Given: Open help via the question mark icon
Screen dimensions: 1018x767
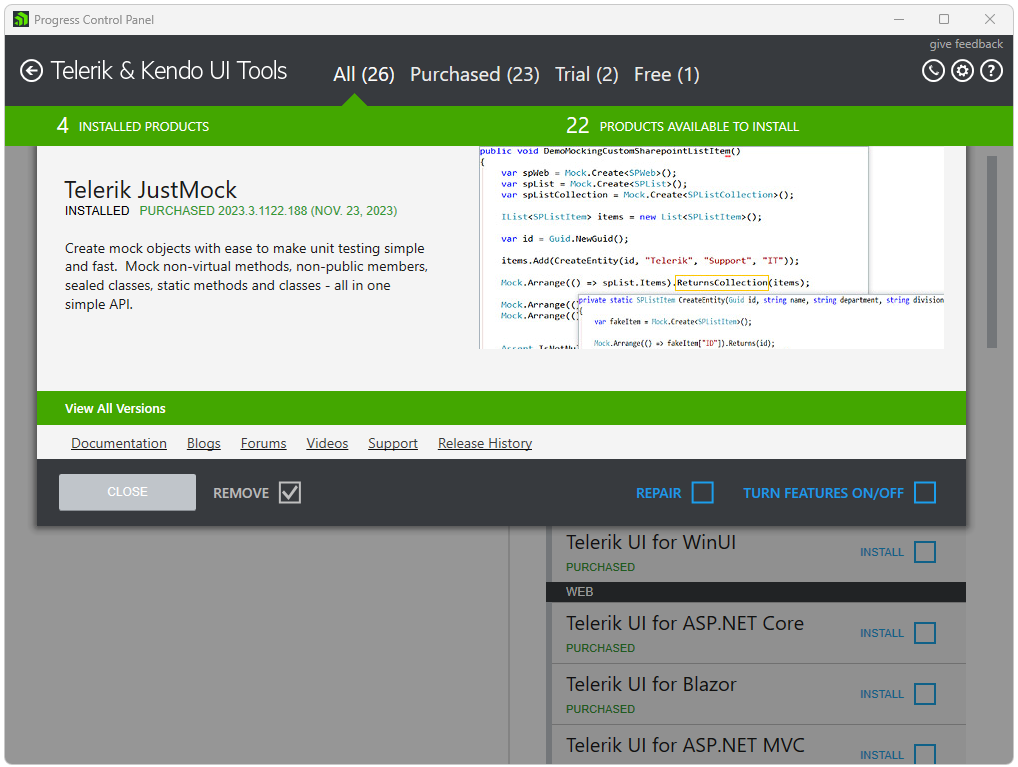Looking at the screenshot, I should point(991,70).
